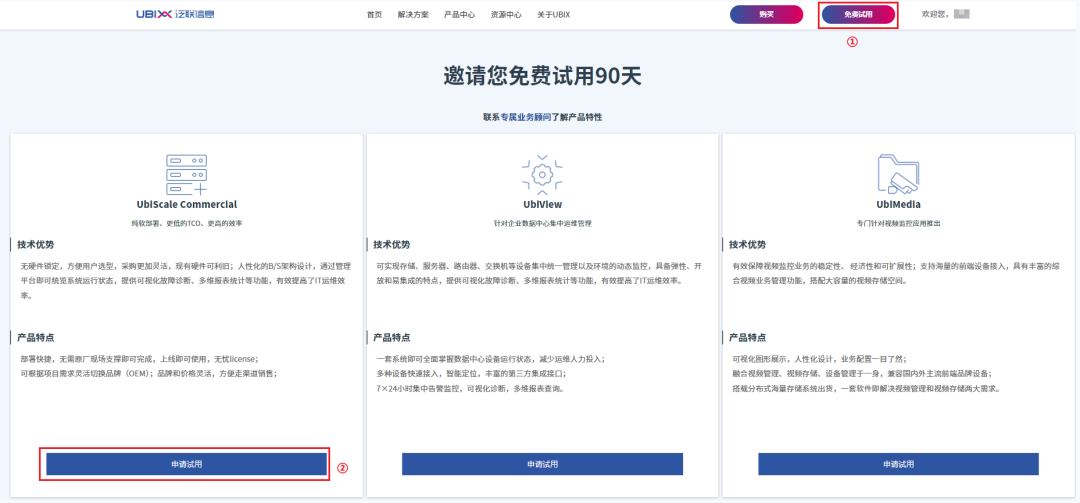Click 产品特点 heading in UbiScale card
1080x503 pixels.
(x=36, y=338)
